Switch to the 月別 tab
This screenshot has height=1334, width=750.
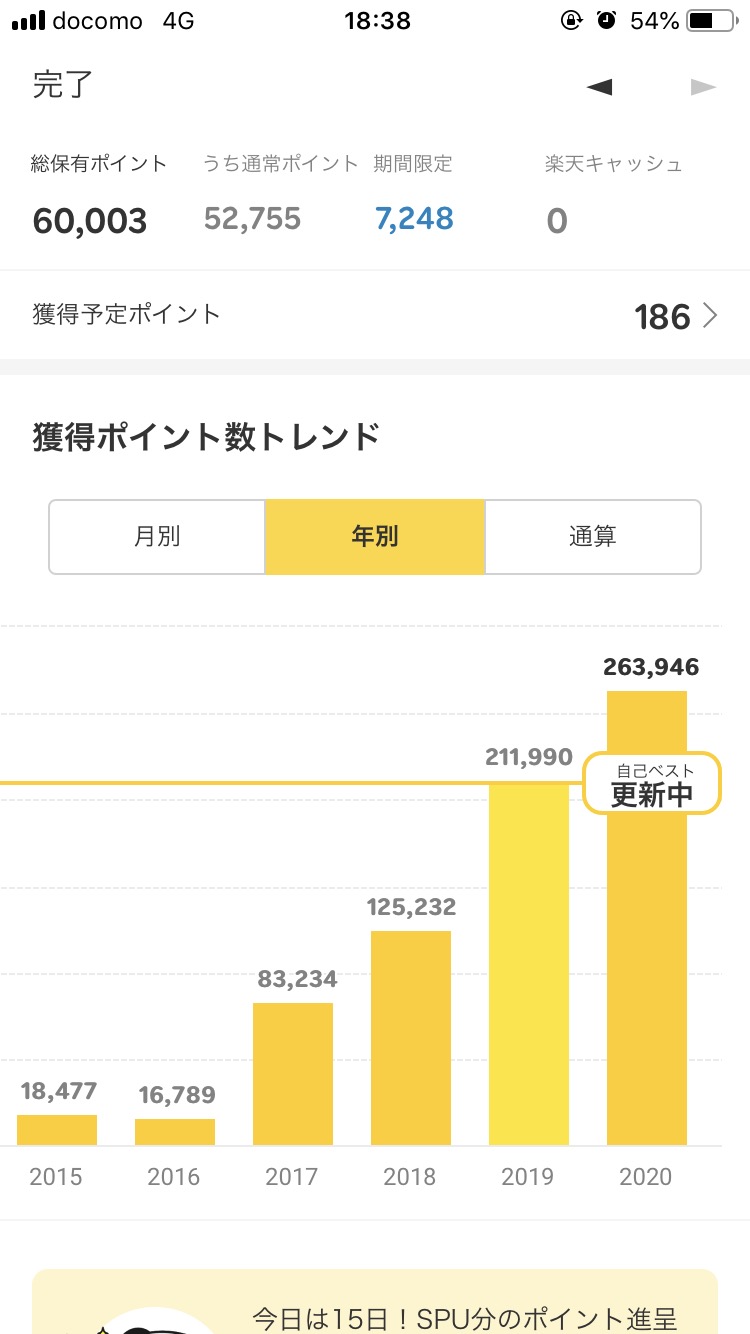(x=157, y=537)
